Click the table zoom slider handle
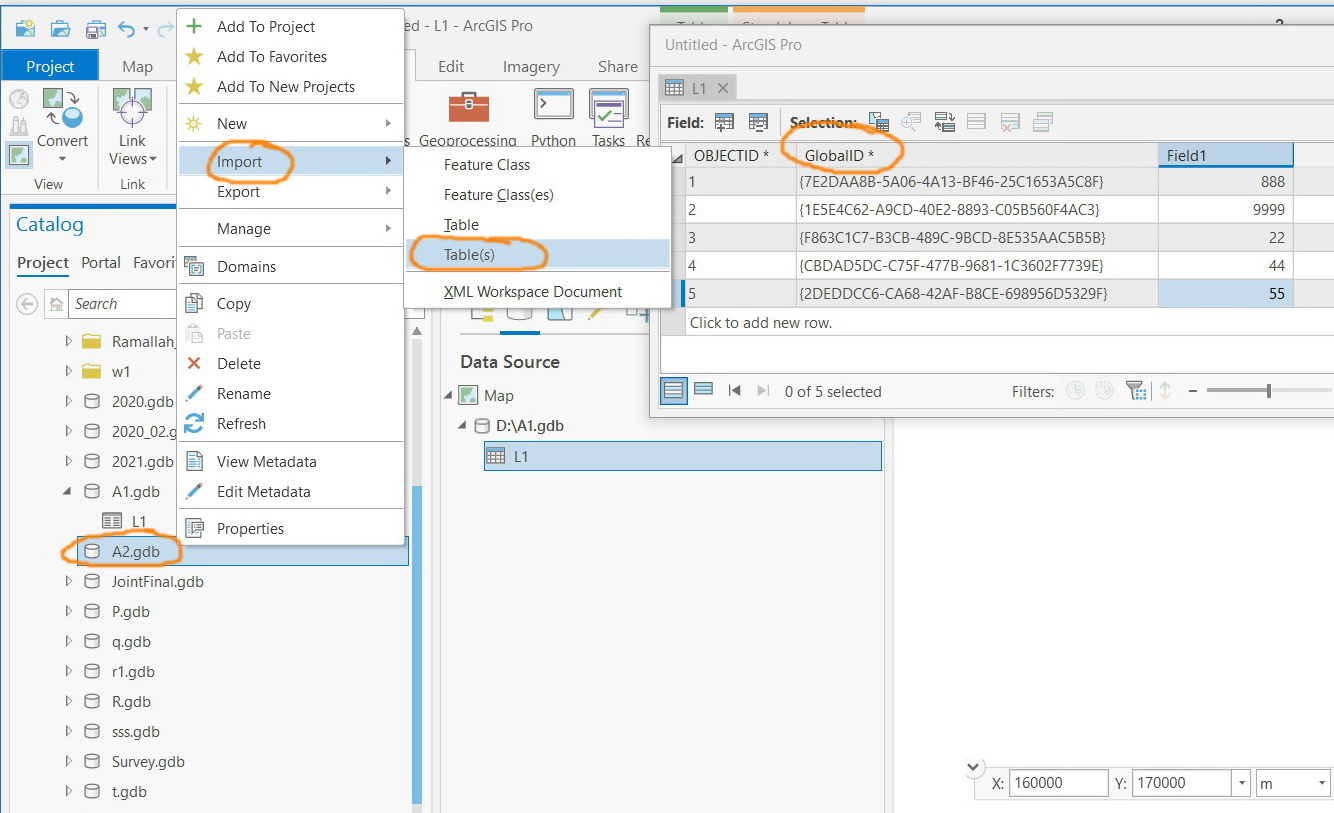This screenshot has height=813, width=1334. coord(1269,391)
